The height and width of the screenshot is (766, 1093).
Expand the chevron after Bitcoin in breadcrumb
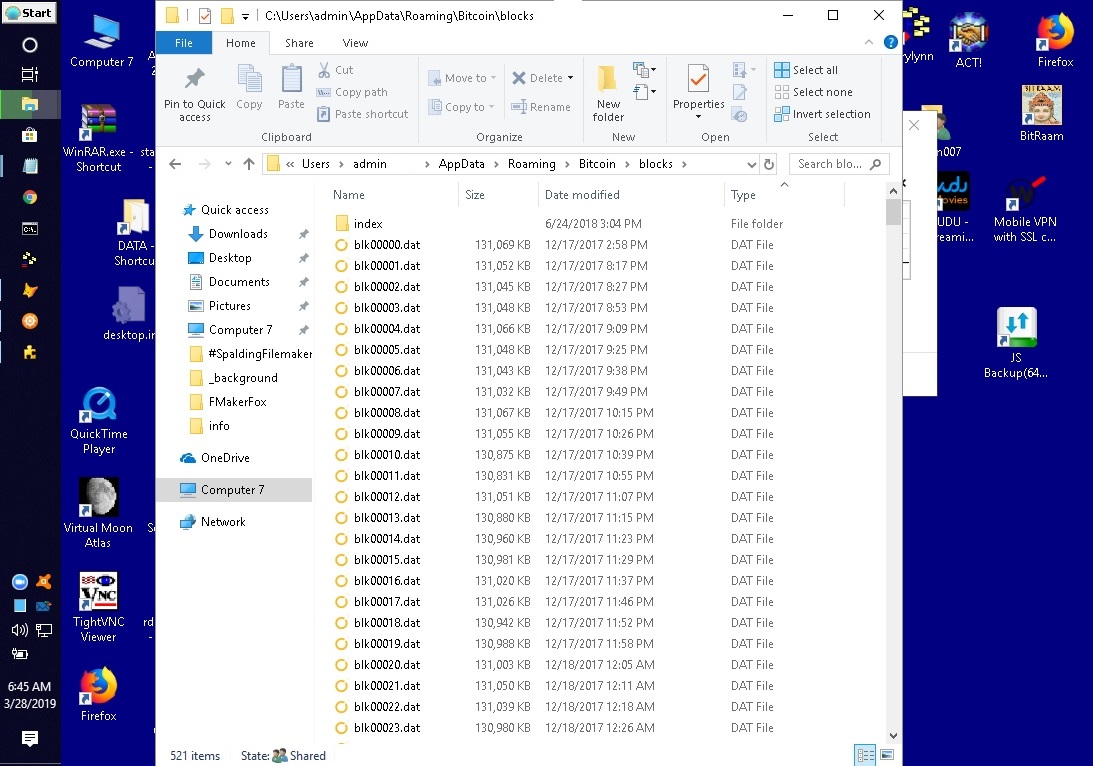coord(627,164)
